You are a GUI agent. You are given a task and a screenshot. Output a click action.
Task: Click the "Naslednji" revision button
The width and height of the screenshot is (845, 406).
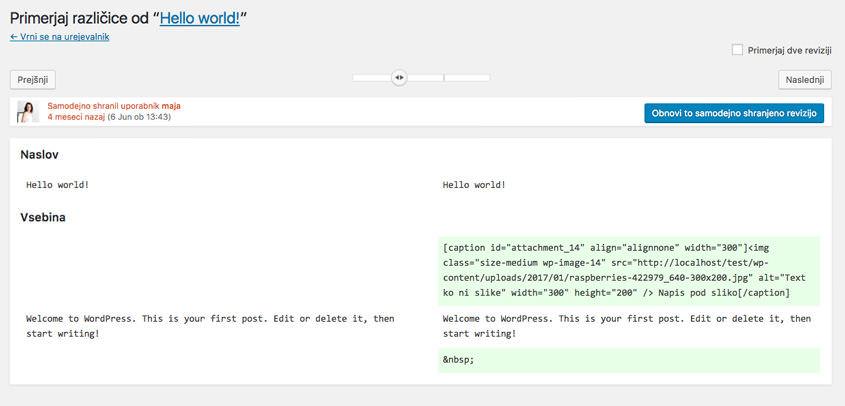805,80
